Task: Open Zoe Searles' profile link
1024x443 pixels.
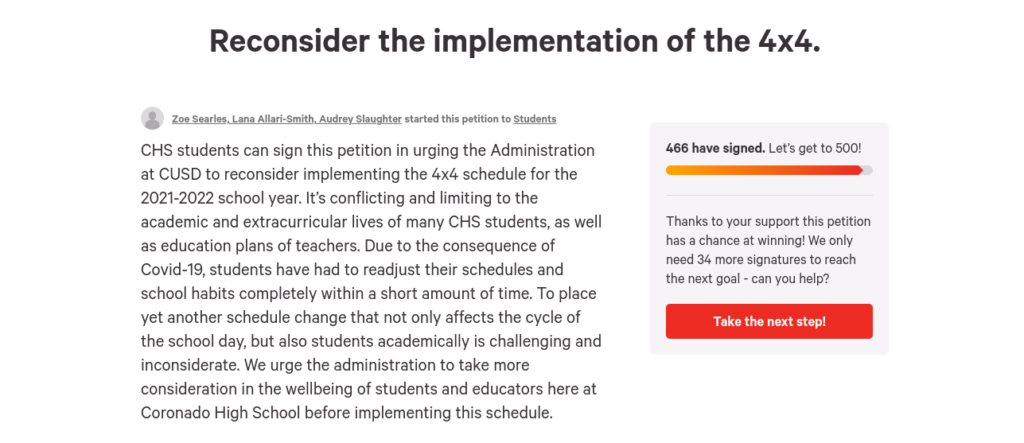Action: [x=200, y=119]
